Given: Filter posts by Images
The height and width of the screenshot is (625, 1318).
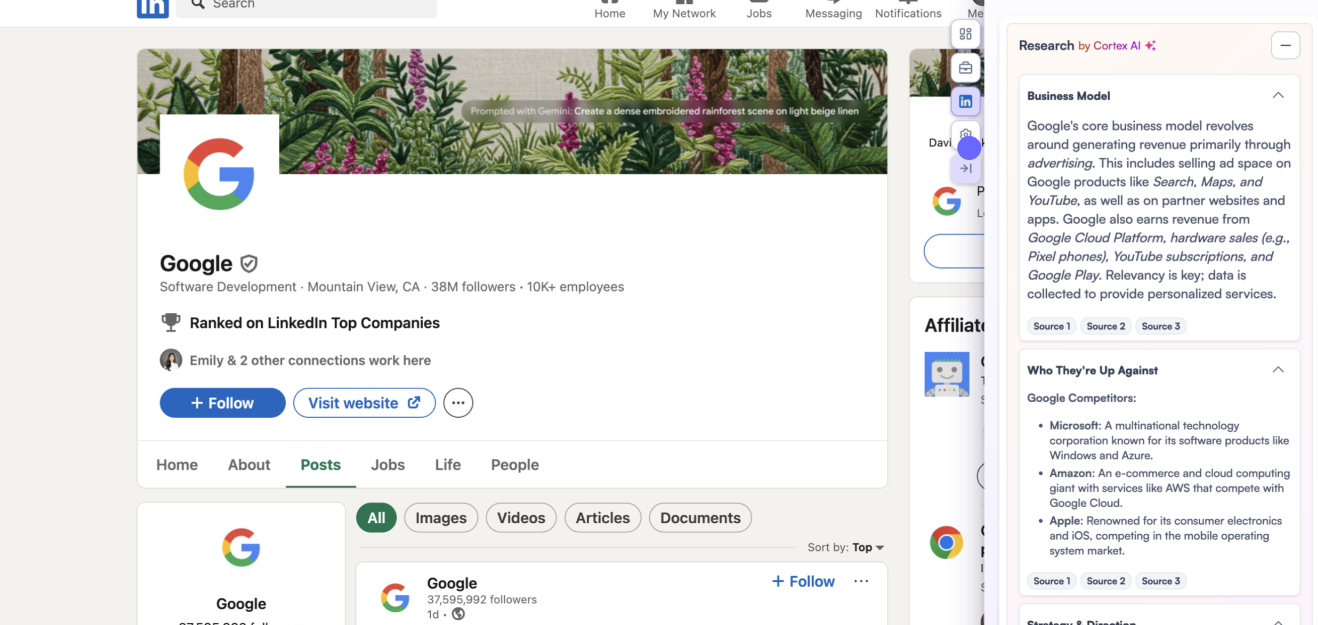Looking at the screenshot, I should (441, 518).
